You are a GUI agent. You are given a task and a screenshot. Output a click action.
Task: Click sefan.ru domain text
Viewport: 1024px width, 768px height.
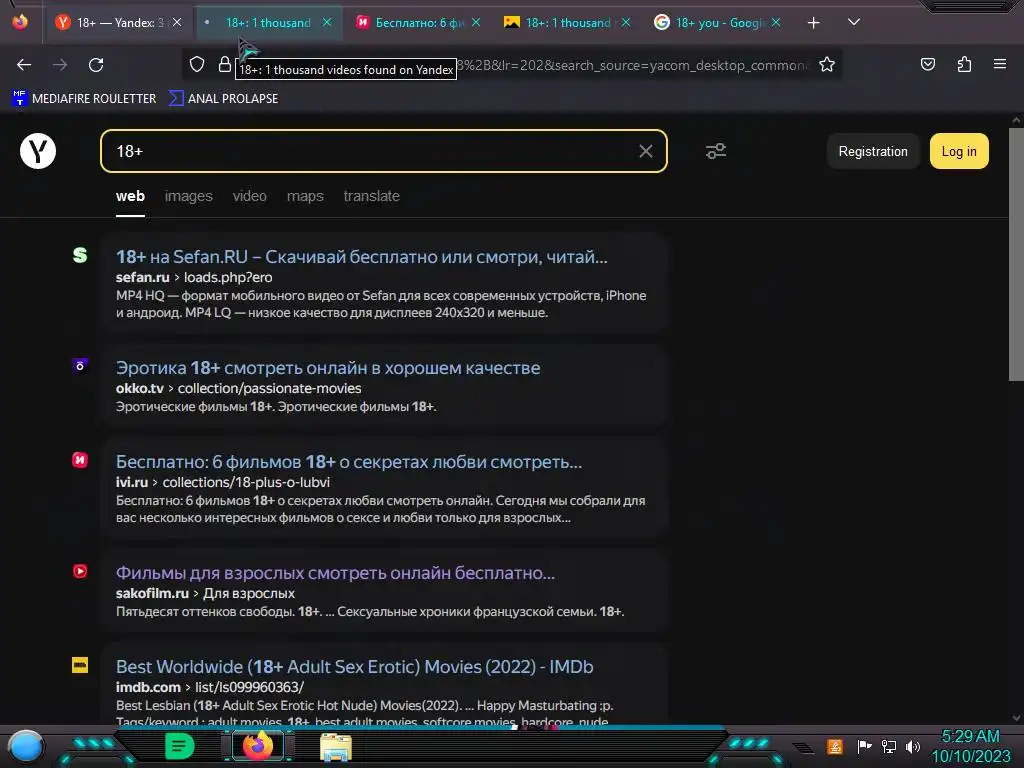(142, 278)
